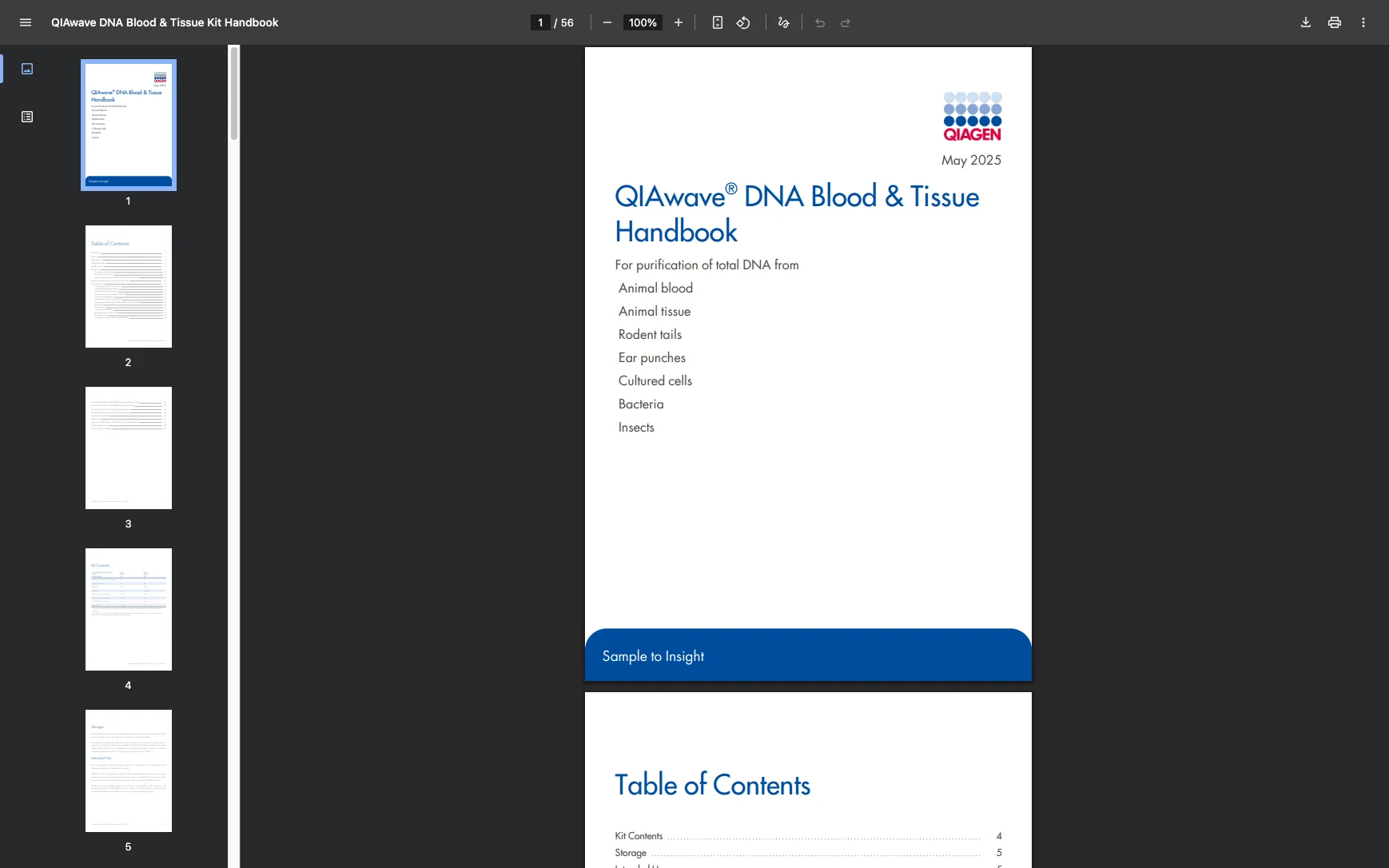Follow the Storage table of contents entry

[808, 853]
